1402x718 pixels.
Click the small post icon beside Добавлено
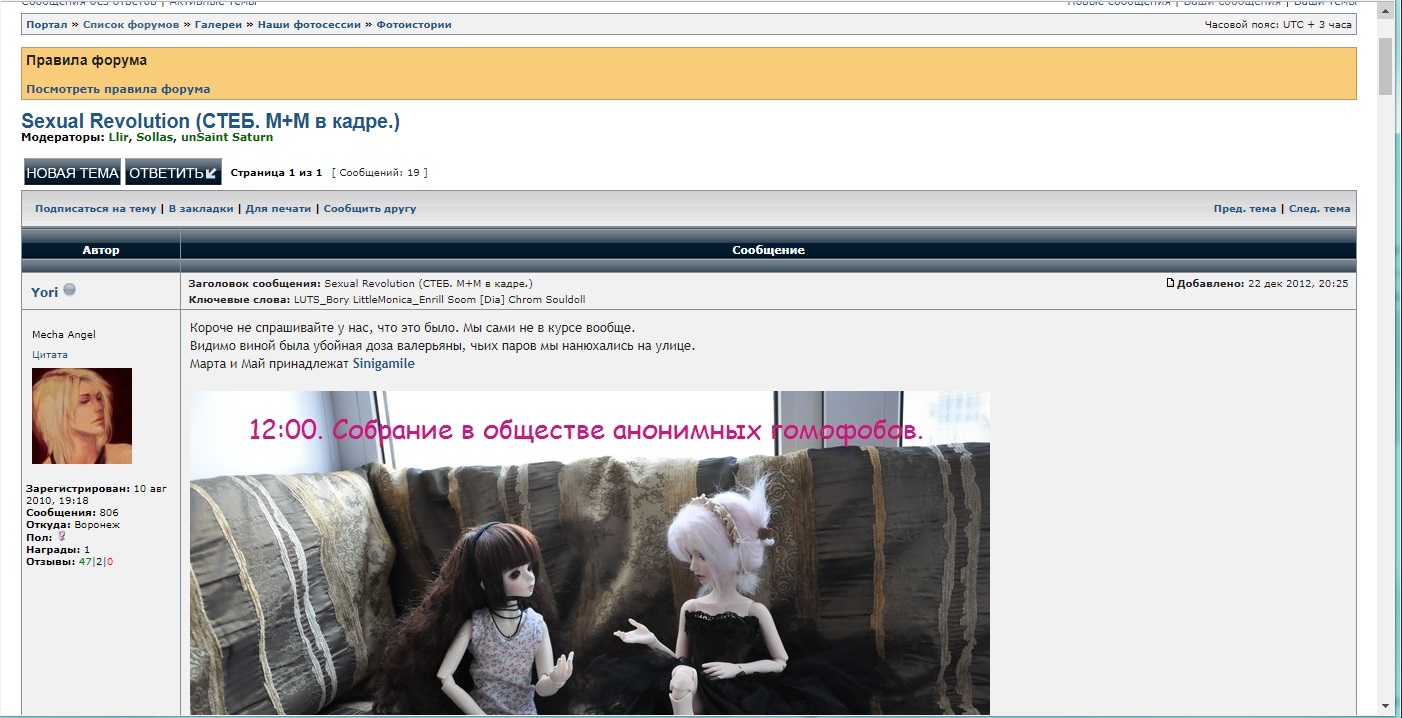pos(1170,283)
